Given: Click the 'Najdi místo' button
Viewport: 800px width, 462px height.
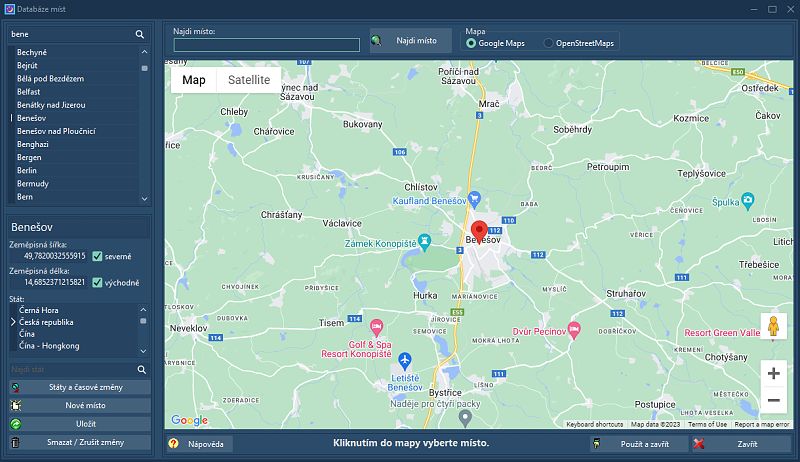Looking at the screenshot, I should (x=410, y=41).
